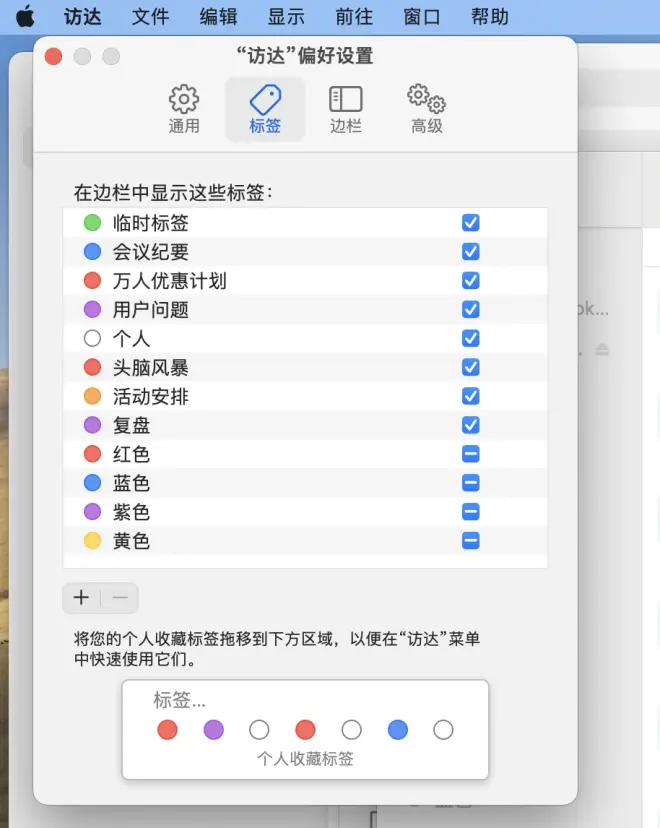660x828 pixels.
Task: Toggle the 紫色 mixed-state checkbox
Action: tap(470, 512)
